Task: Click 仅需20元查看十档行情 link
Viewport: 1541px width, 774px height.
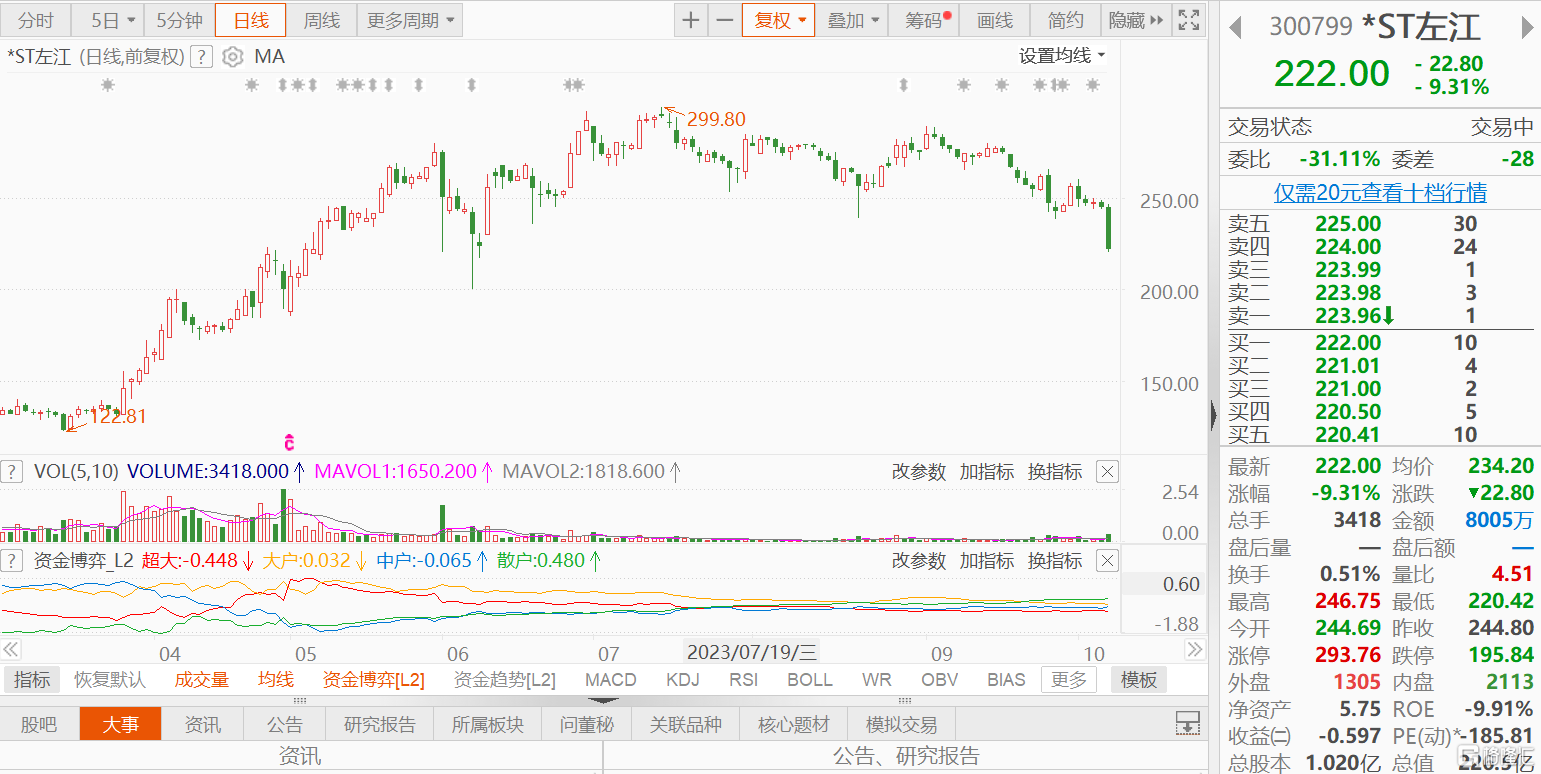Action: pyautogui.click(x=1380, y=192)
